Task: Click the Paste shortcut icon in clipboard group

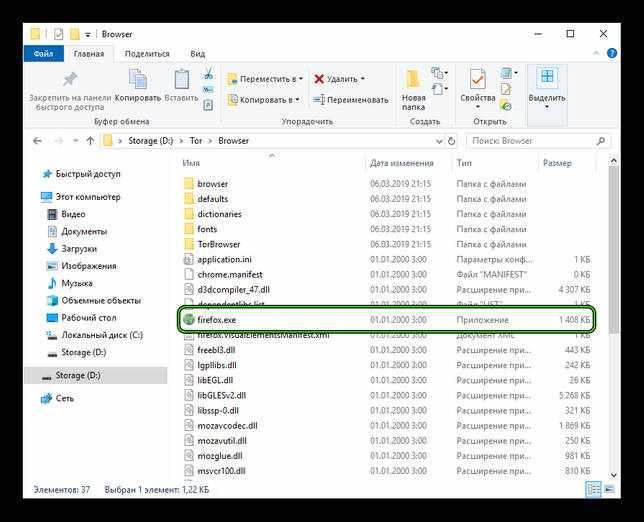Action: [x=208, y=106]
